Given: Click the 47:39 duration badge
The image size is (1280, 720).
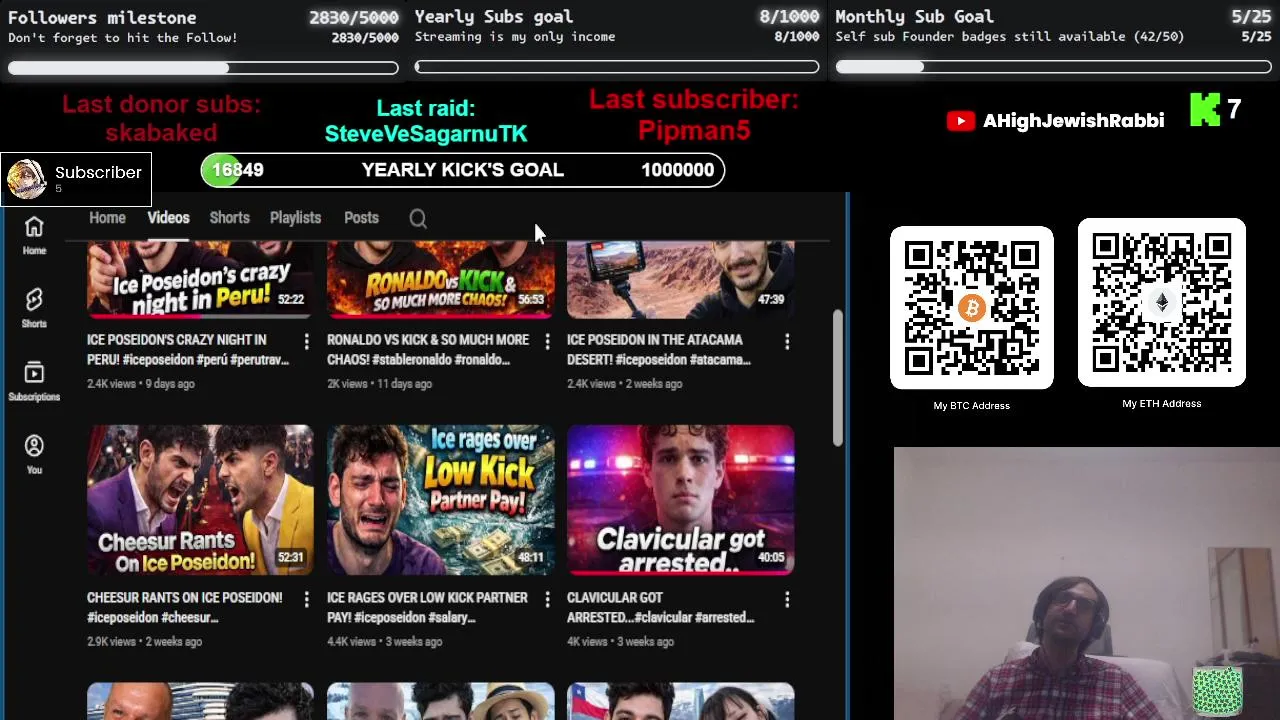Looking at the screenshot, I should pos(771,300).
